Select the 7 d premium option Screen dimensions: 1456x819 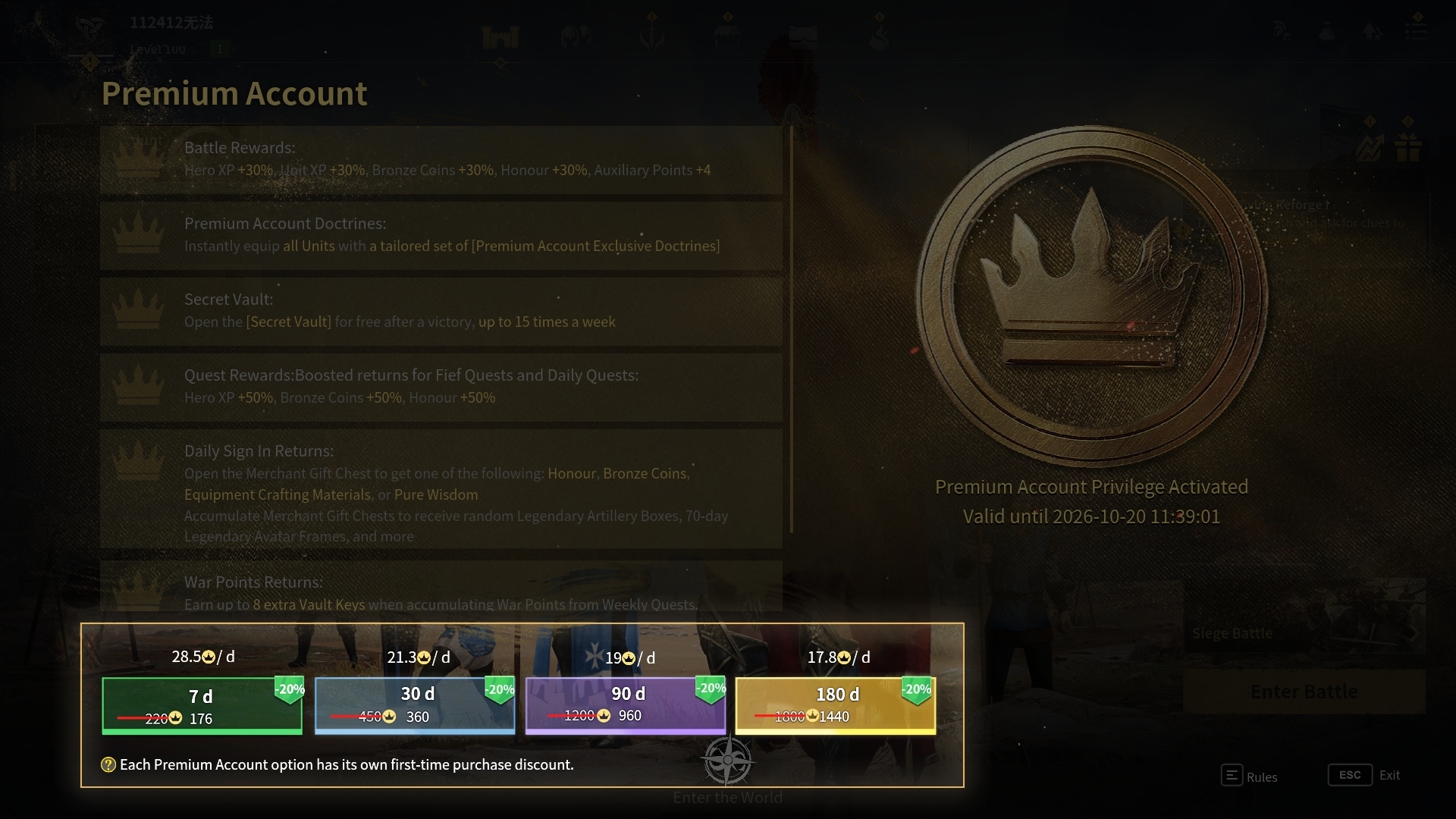click(x=202, y=705)
